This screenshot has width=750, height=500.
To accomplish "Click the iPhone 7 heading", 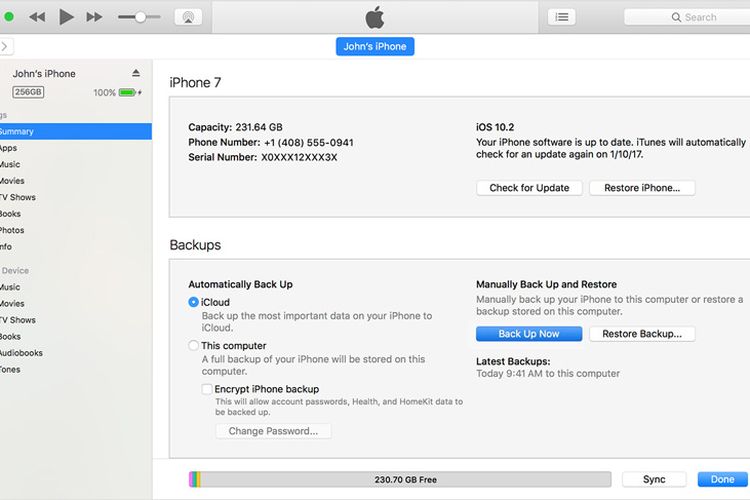I will pyautogui.click(x=195, y=83).
